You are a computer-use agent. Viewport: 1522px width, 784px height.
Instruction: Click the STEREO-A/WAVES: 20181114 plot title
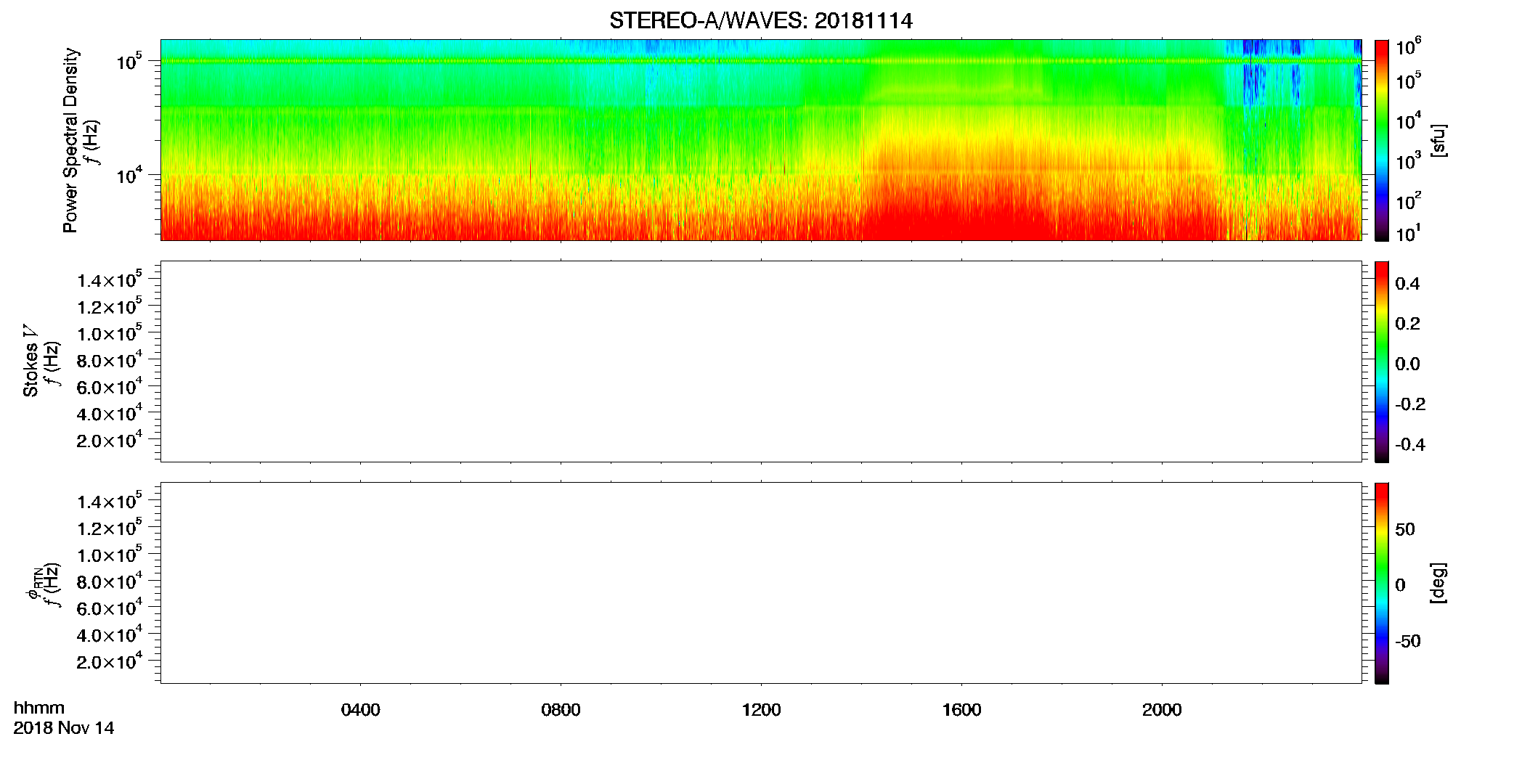[760, 21]
